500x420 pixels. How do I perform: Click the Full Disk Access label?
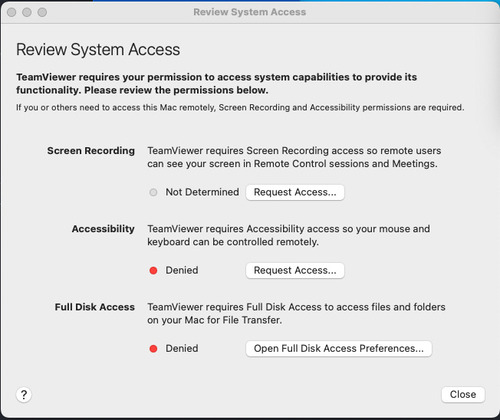(95, 307)
